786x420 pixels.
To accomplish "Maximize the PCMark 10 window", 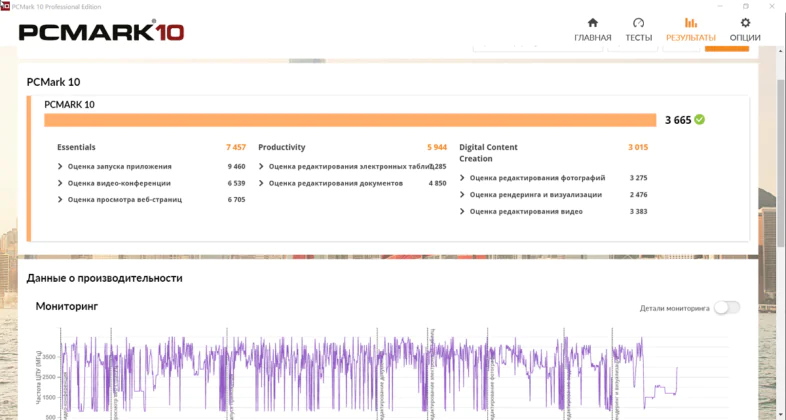I will point(746,6).
